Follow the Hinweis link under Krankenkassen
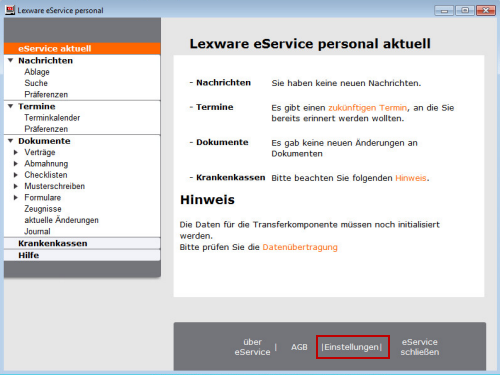 [411, 178]
